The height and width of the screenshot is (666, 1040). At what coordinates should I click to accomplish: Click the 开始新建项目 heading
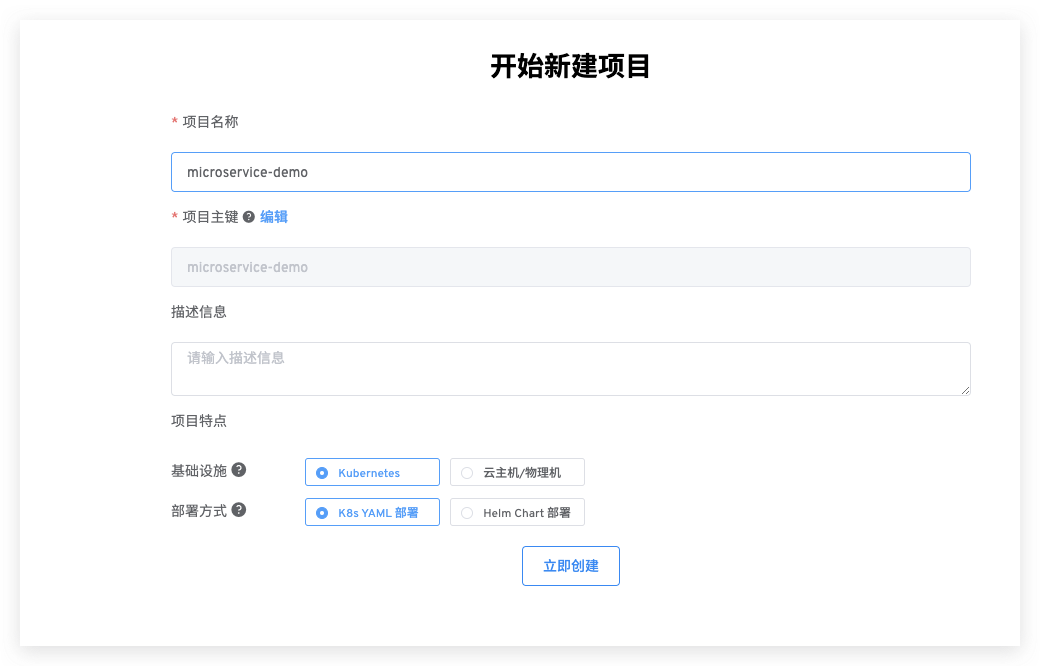coord(570,66)
